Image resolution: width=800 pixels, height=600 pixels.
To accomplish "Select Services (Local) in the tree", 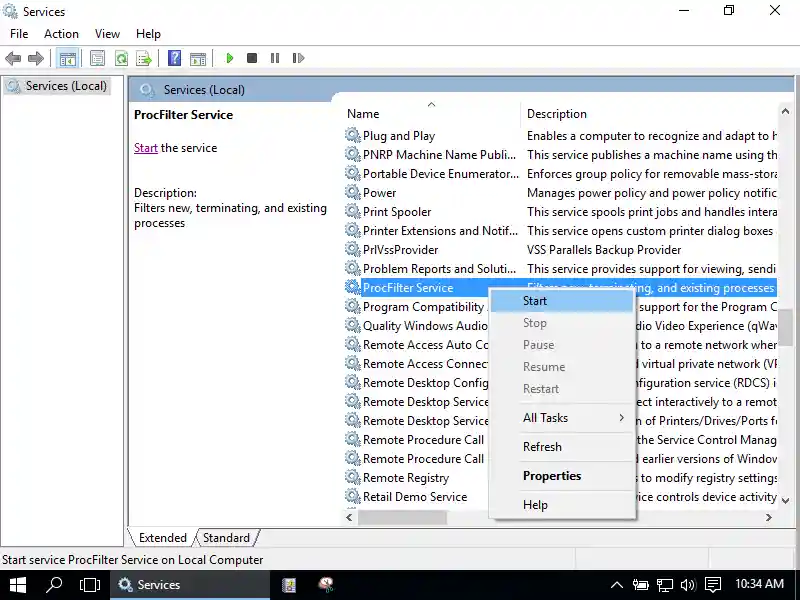I will click(x=66, y=86).
